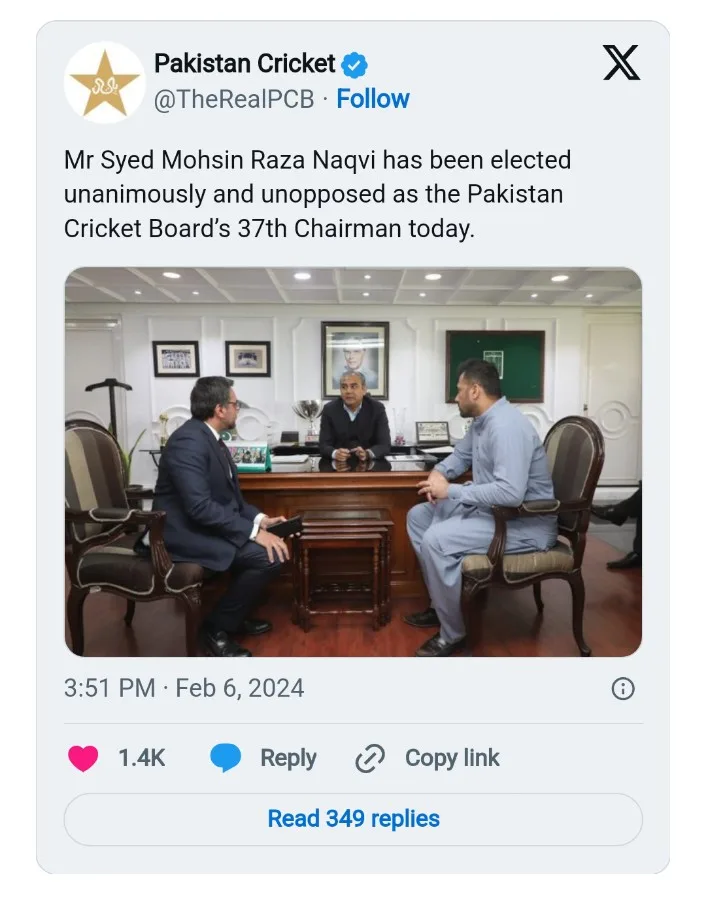Click the Pakistan Cricket star logo avatar
The image size is (706, 900).
(x=104, y=82)
